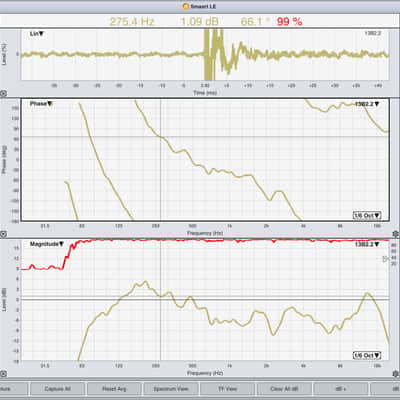Click the Reset Avg button

click(x=114, y=389)
